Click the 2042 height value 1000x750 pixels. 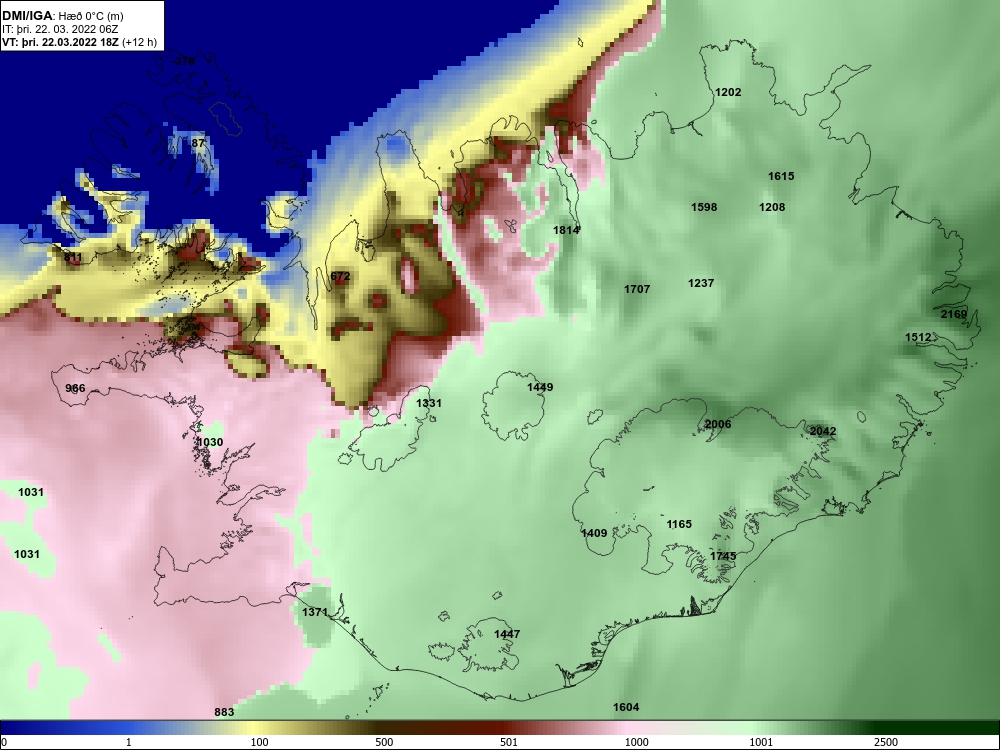[x=823, y=431]
